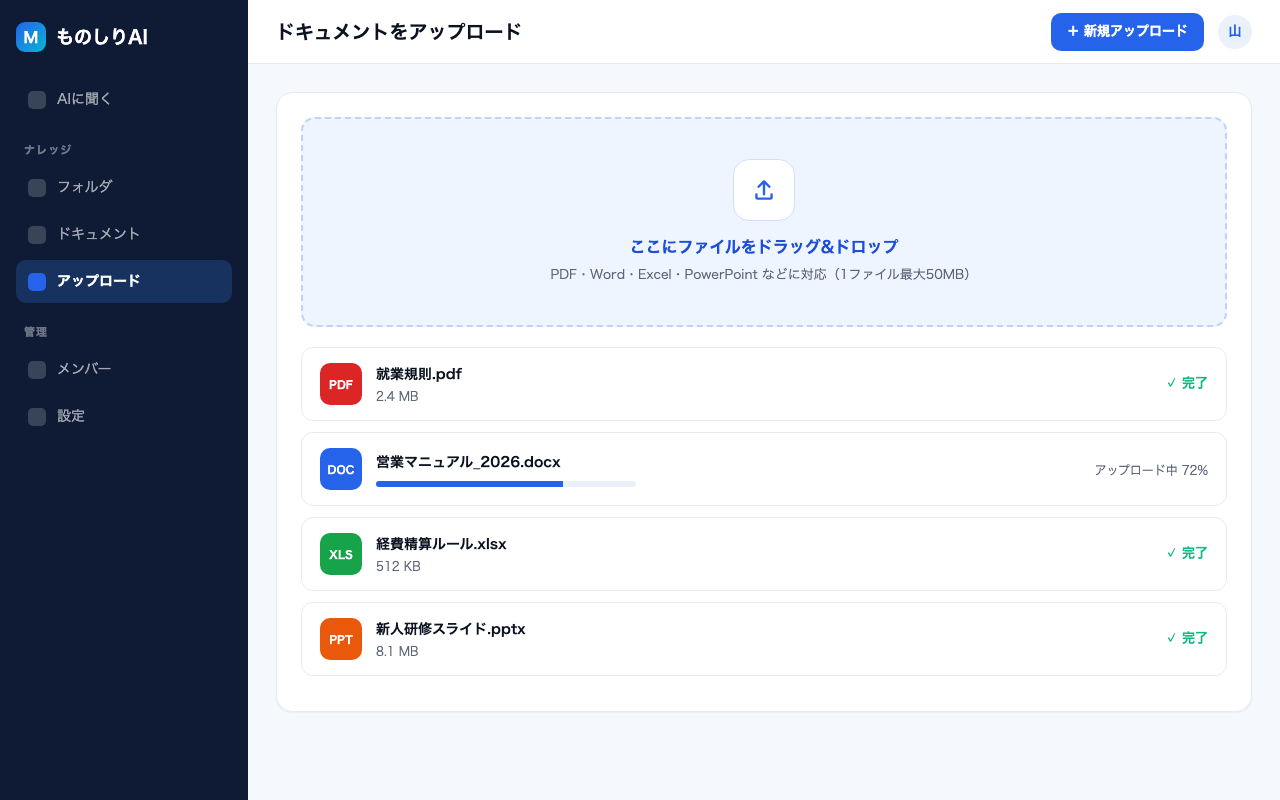Open ドキュメント in the sidebar

124,234
